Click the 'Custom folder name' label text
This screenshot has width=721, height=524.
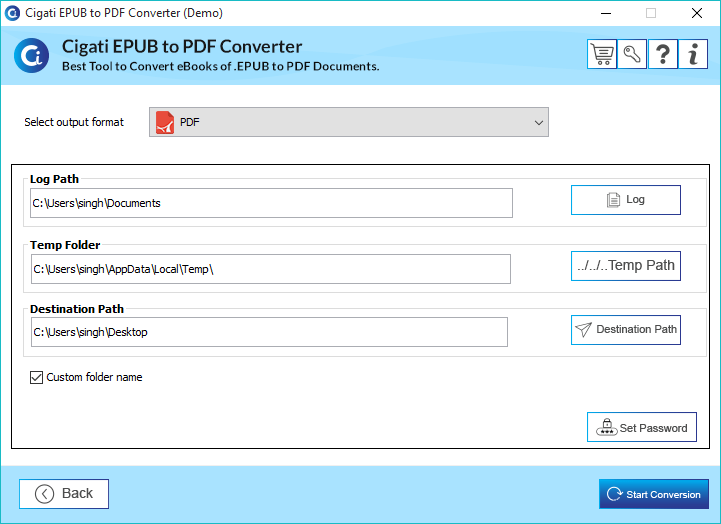(x=94, y=377)
